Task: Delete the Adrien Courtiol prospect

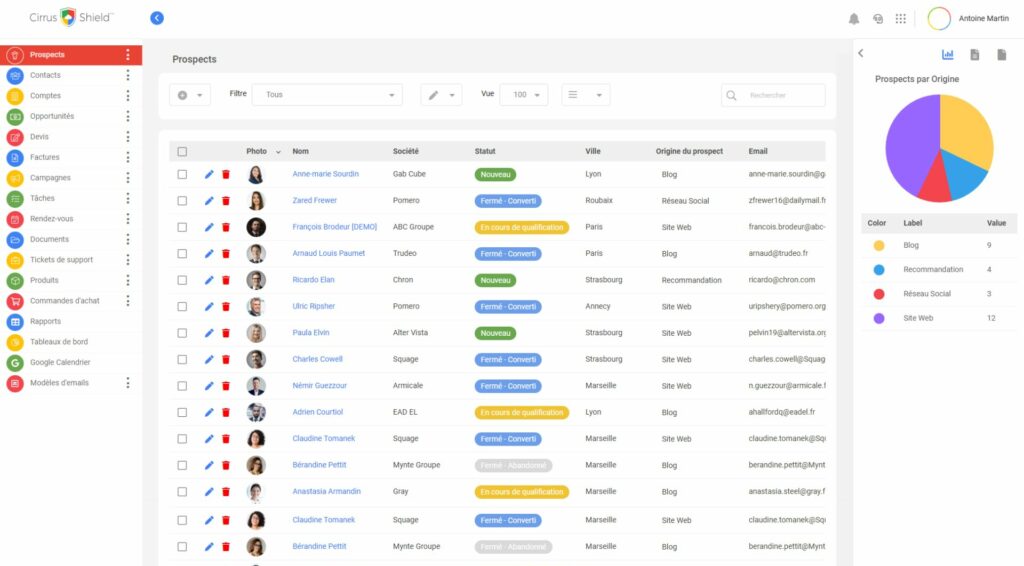Action: (226, 413)
